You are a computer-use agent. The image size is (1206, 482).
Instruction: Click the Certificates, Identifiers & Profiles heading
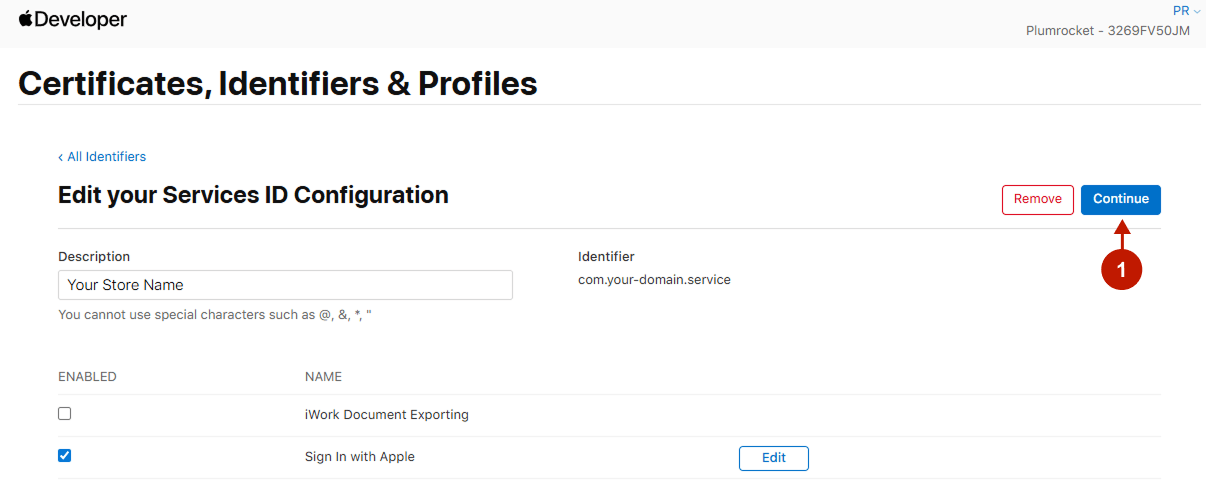[x=278, y=83]
